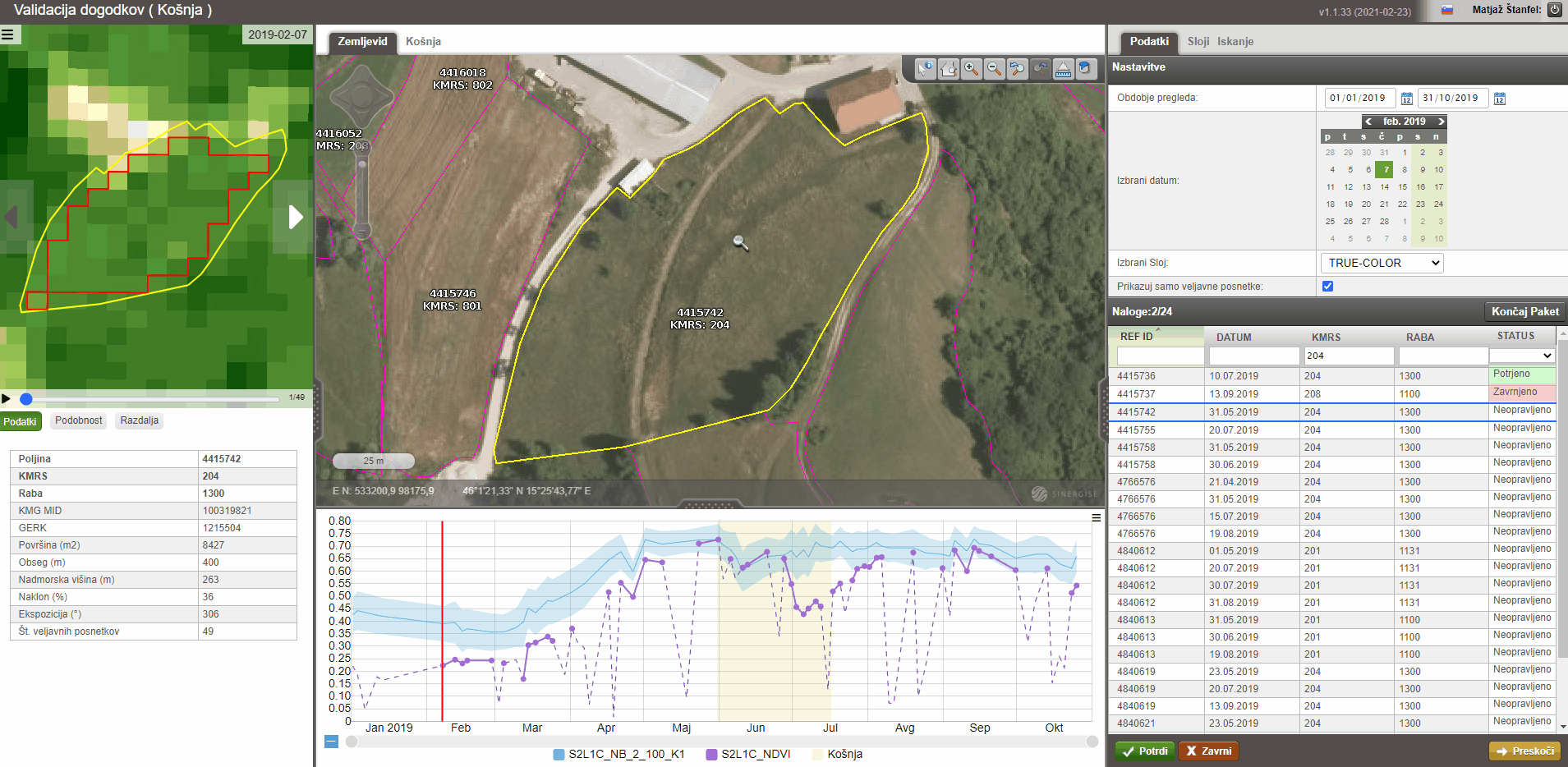Screen dimensions: 1568x767
Task: Activate the zoom in magnifier tool
Action: [972, 69]
